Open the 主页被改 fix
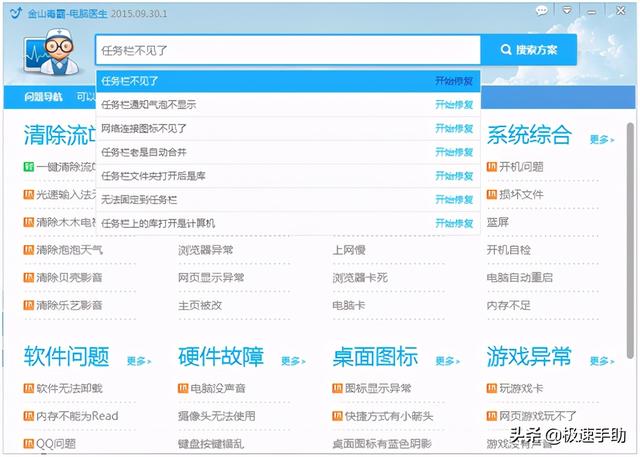This screenshot has width=640, height=457. 200,305
